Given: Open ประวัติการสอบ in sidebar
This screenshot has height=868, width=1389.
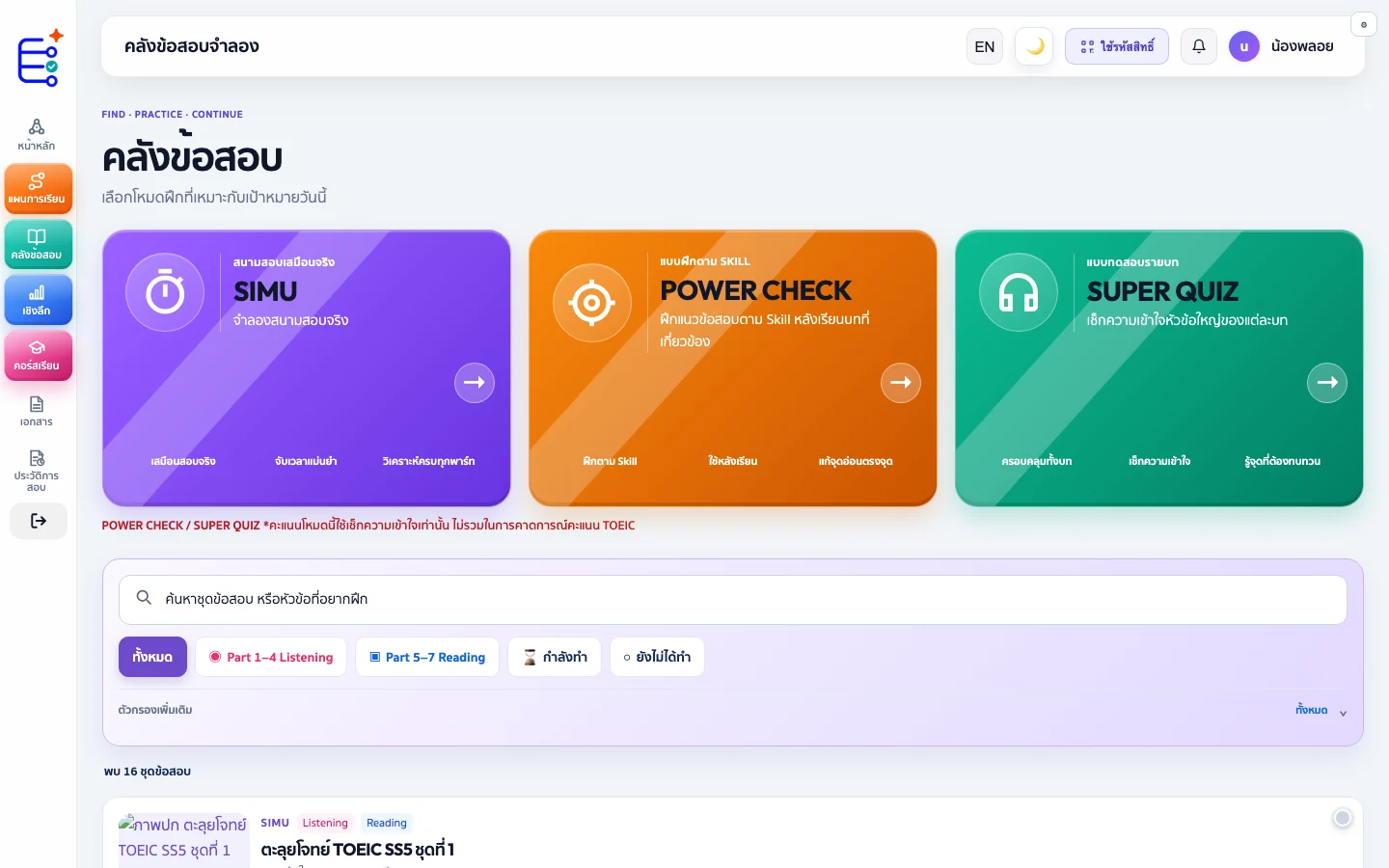Looking at the screenshot, I should point(37,471).
